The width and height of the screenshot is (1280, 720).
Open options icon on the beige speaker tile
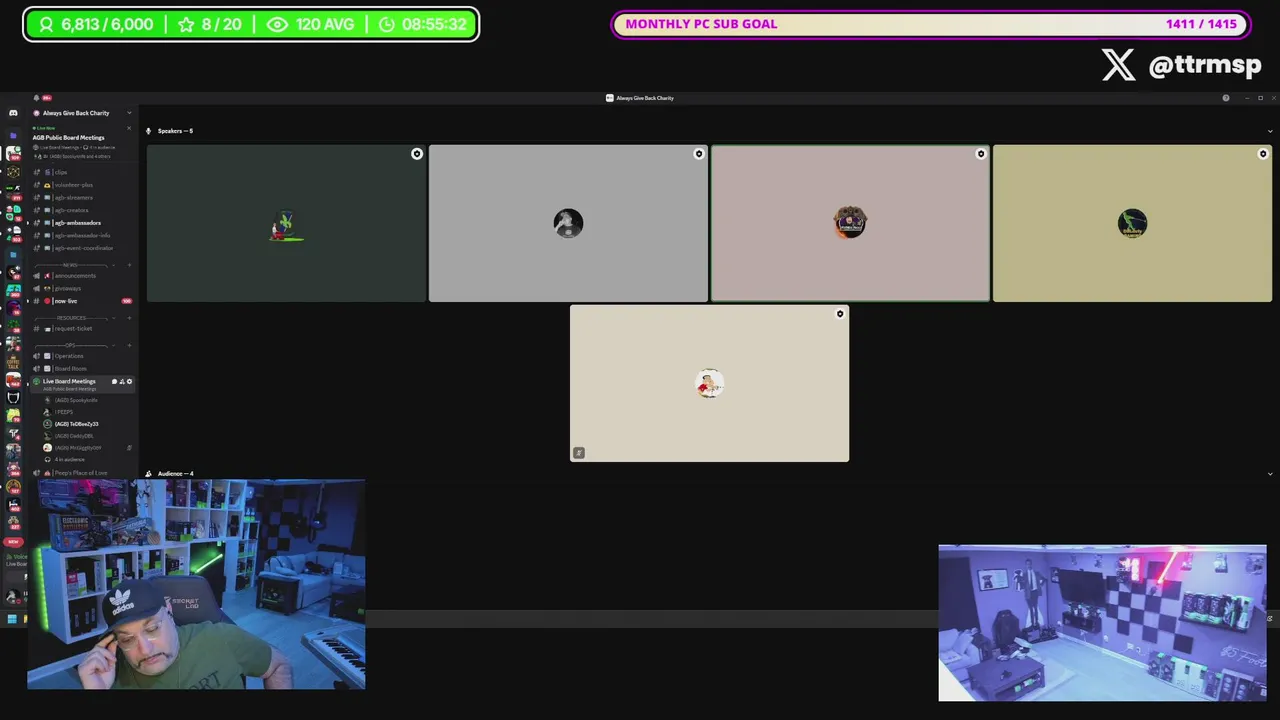(840, 314)
